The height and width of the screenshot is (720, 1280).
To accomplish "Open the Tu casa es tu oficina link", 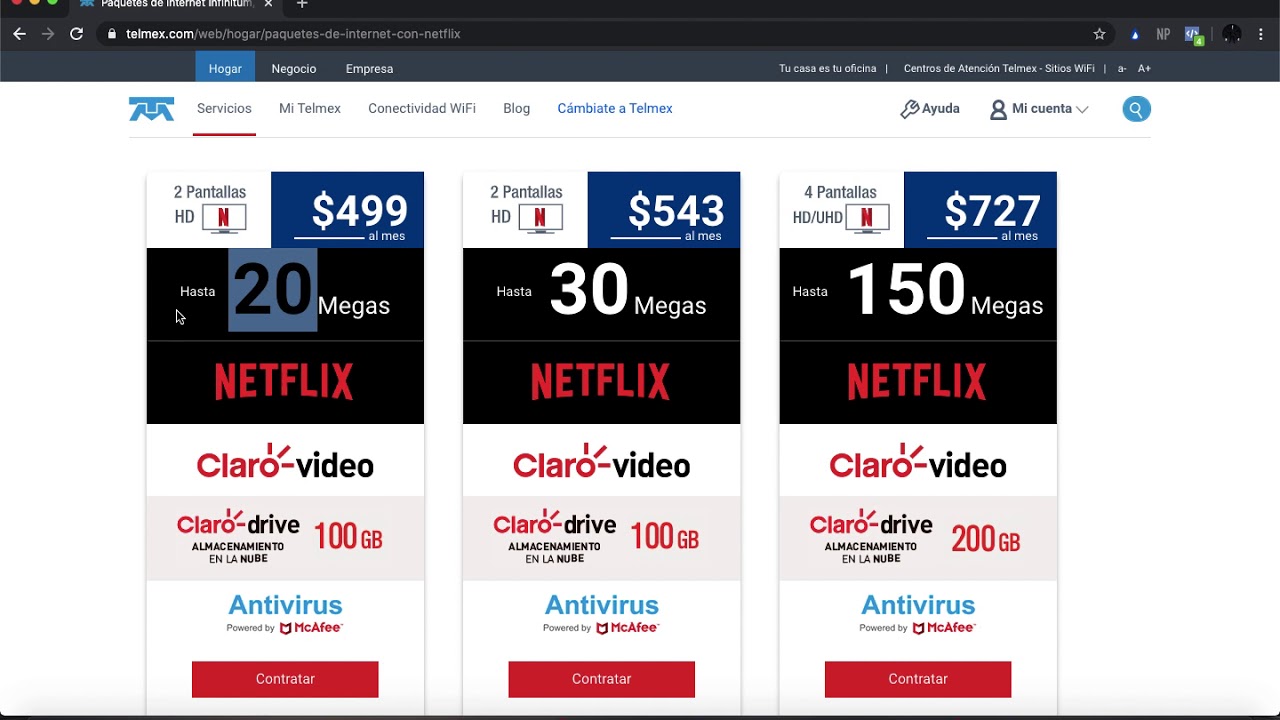I will tap(827, 69).
